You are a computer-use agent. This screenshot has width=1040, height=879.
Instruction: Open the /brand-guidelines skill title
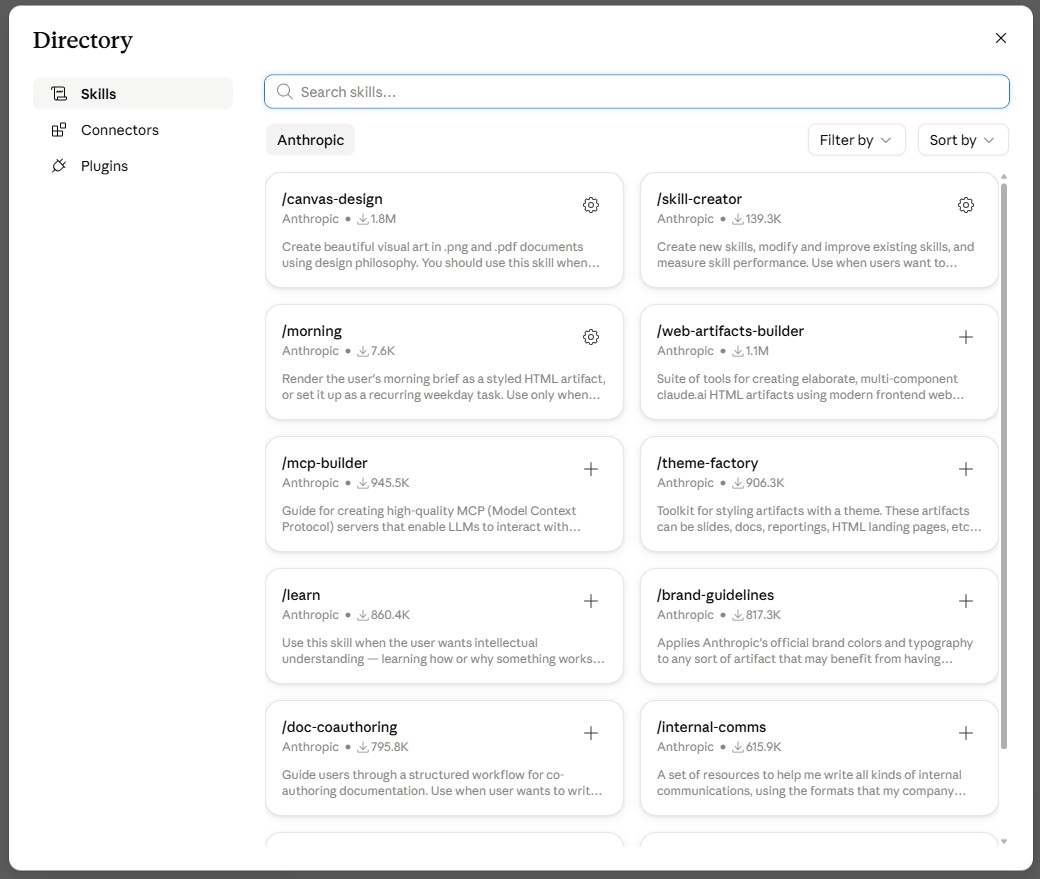(715, 595)
